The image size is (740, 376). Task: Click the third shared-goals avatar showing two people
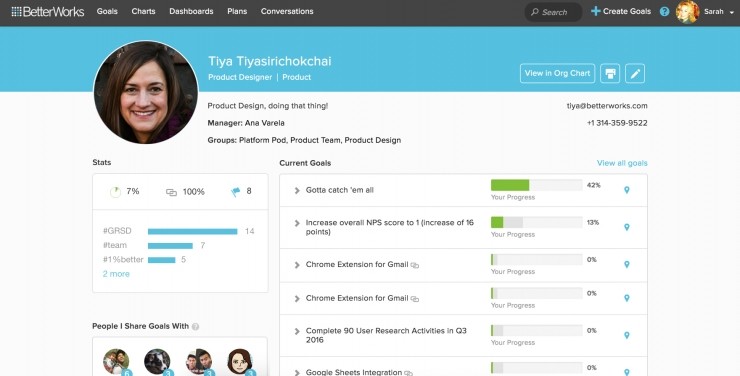199,362
